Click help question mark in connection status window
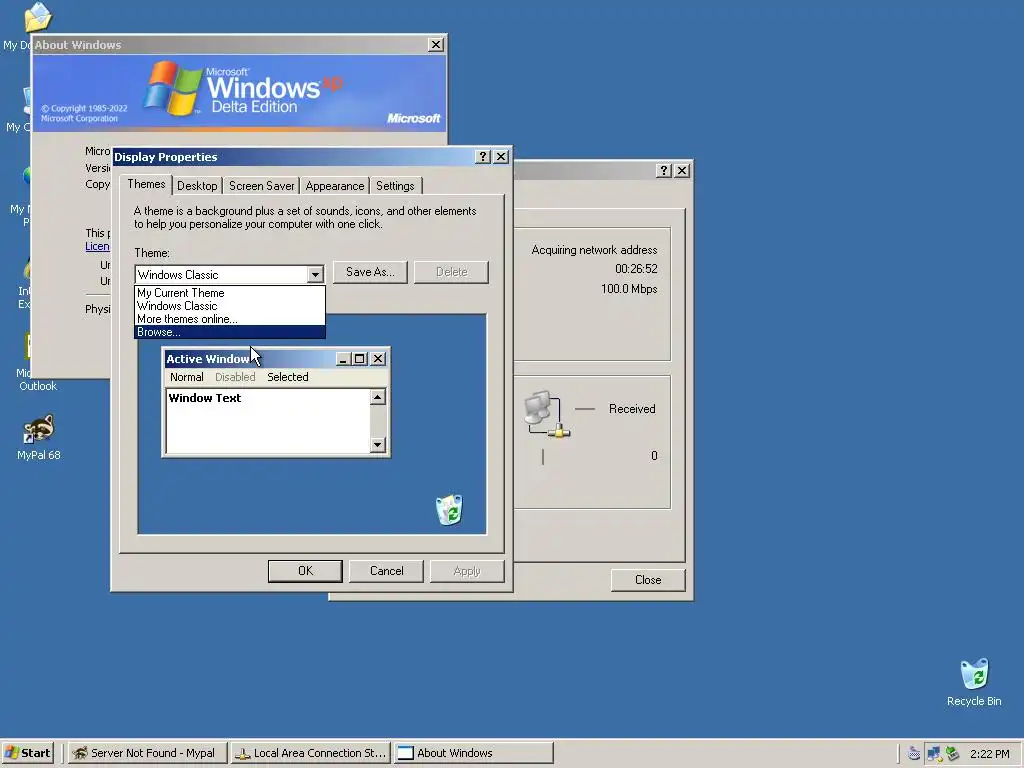This screenshot has width=1024, height=768. pos(664,170)
